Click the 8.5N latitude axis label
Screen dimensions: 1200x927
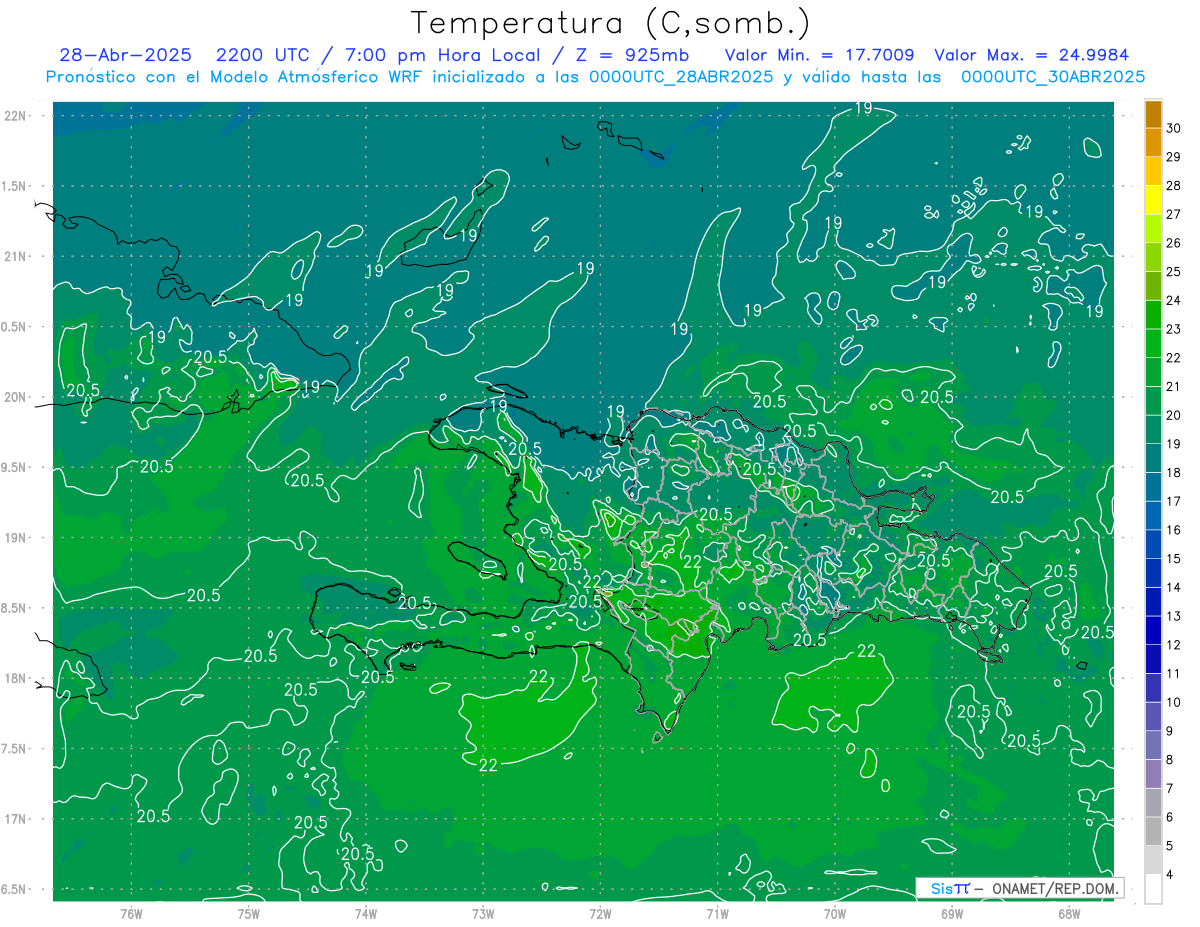click(15, 608)
